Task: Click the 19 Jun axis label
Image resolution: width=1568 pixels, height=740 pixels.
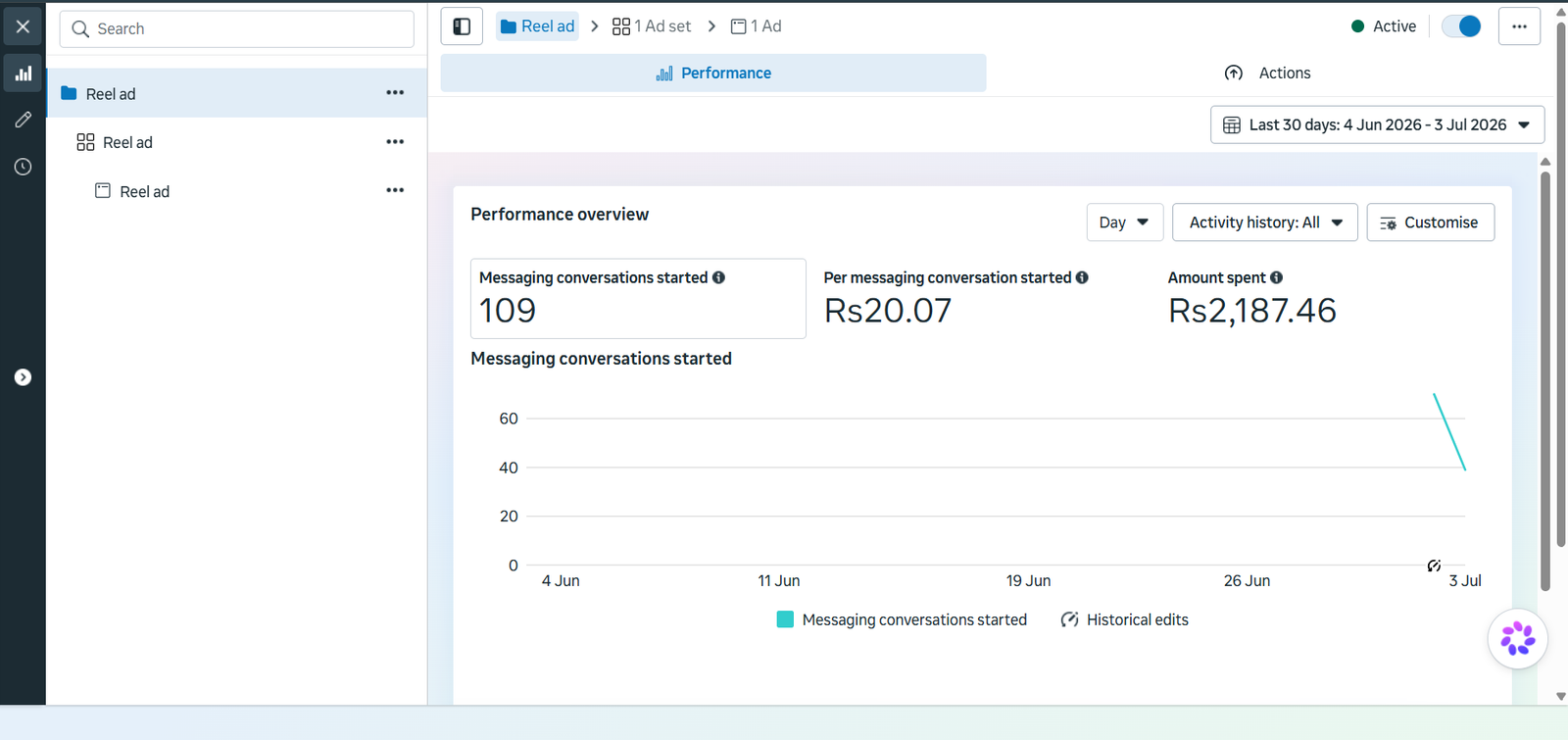Action: [x=1028, y=581]
